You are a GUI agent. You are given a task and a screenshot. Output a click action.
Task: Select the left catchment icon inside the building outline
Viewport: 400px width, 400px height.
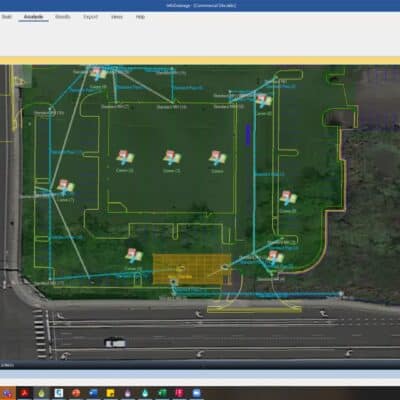(125, 158)
